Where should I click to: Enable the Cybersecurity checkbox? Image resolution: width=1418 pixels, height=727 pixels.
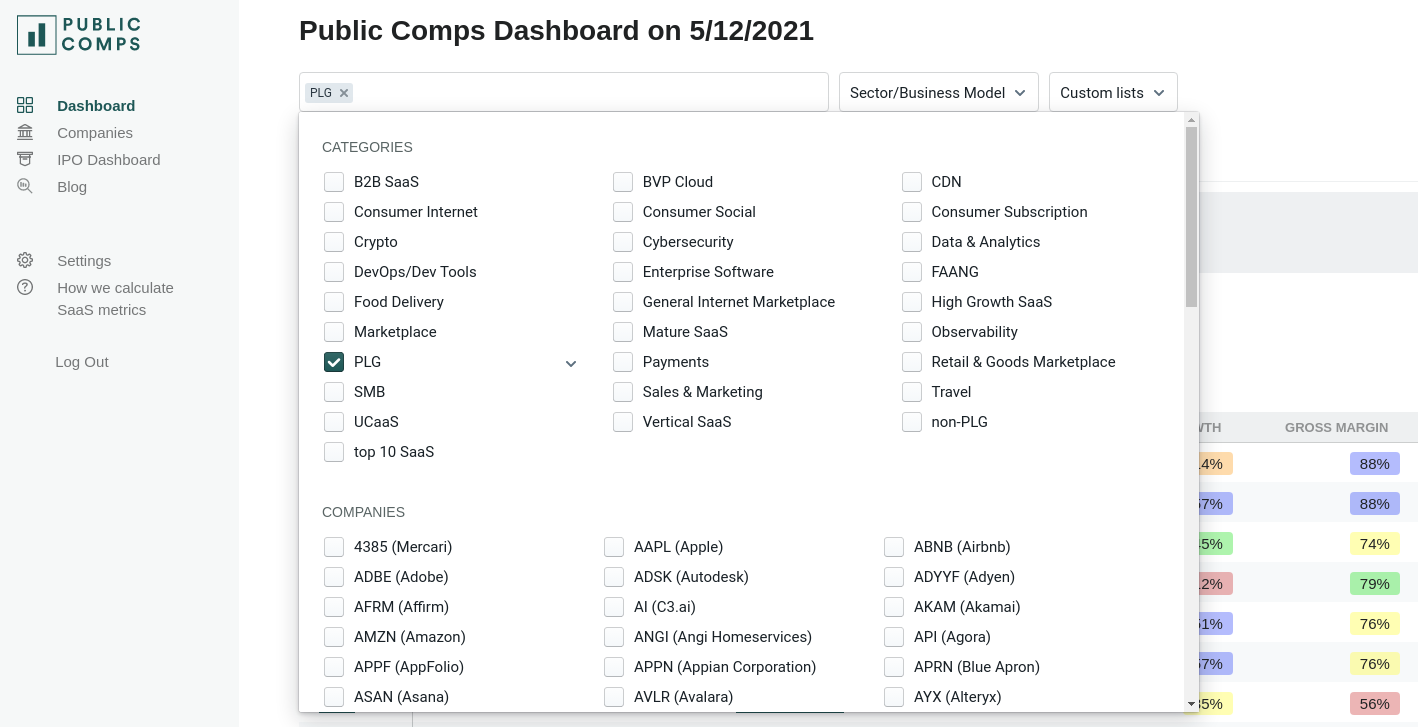(623, 242)
